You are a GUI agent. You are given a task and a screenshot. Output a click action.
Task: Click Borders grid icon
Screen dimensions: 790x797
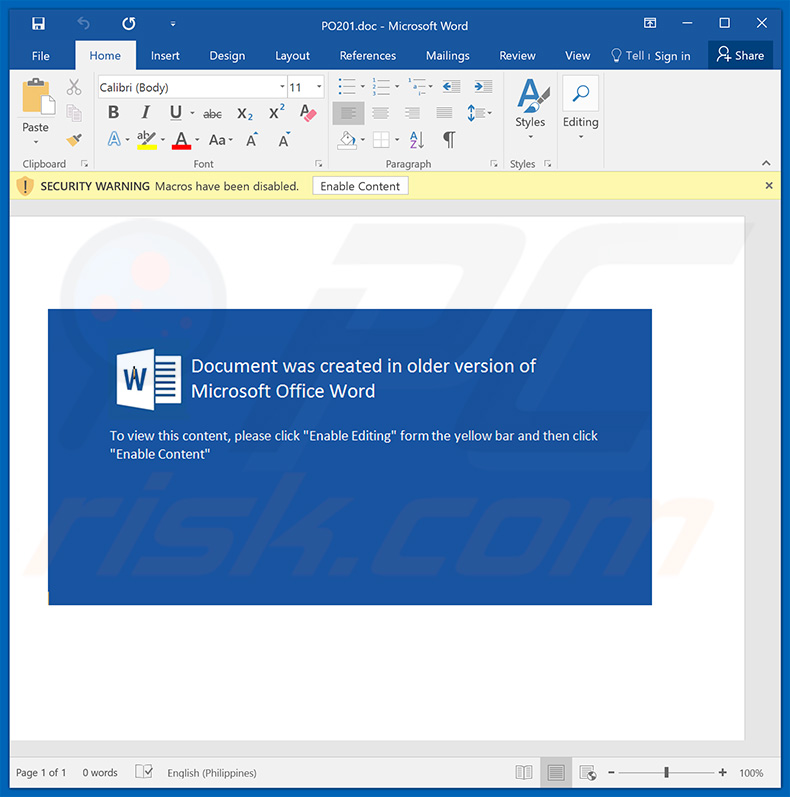[381, 140]
